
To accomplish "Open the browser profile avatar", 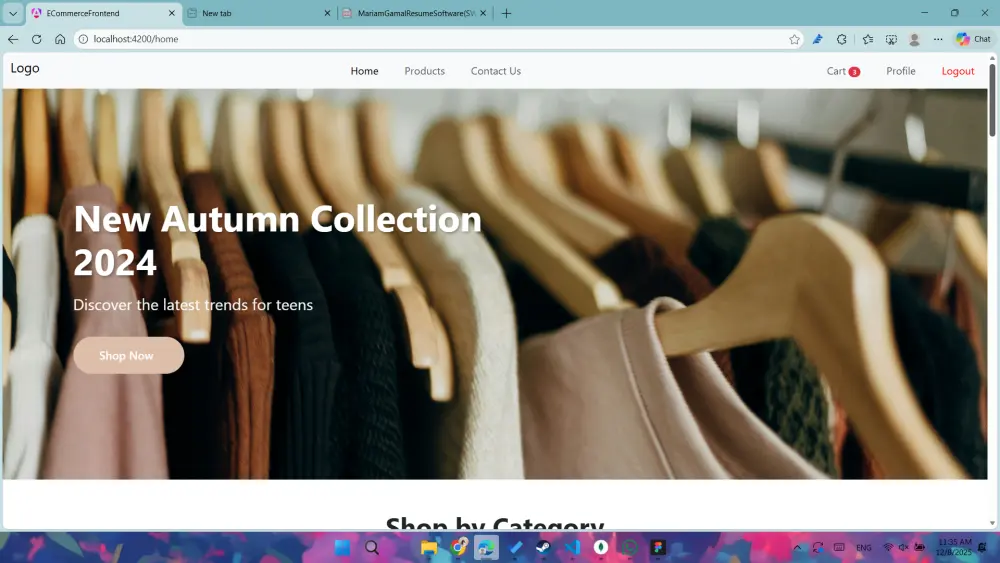I will pos(914,39).
